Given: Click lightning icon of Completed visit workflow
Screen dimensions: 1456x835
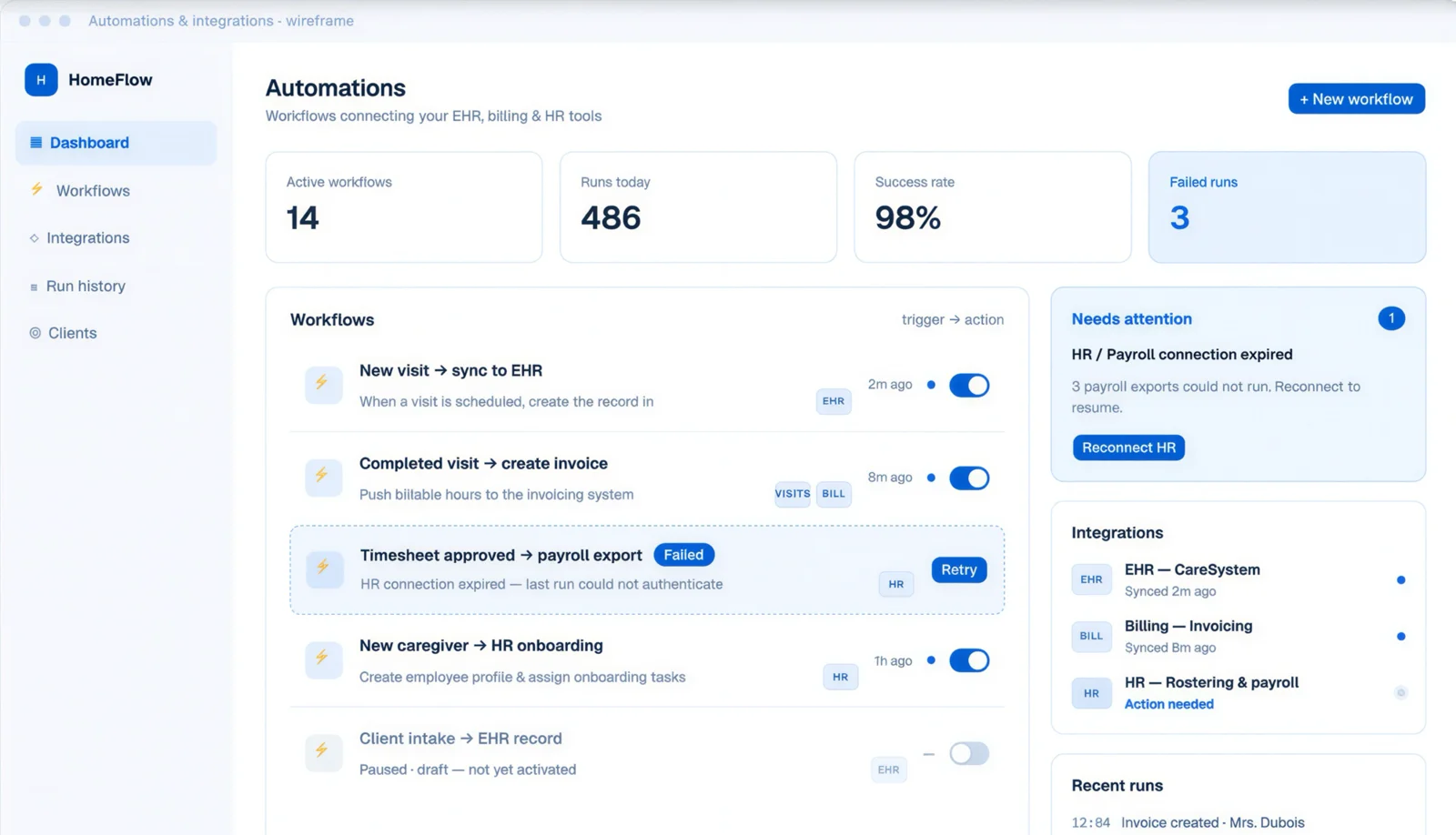Looking at the screenshot, I should coord(323,477).
